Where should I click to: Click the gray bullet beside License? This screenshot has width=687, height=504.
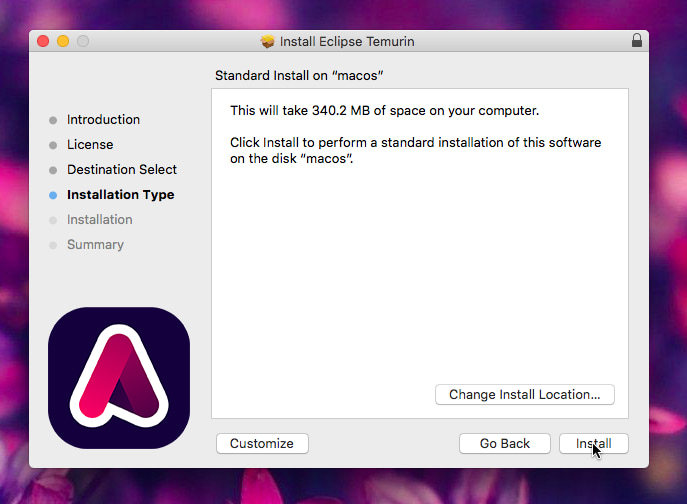click(53, 146)
